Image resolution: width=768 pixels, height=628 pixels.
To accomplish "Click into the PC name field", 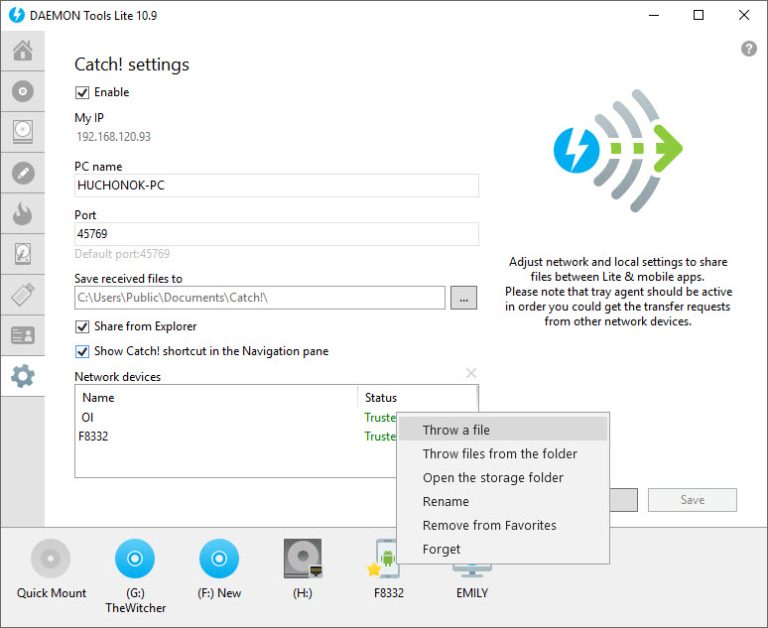I will pos(276,186).
